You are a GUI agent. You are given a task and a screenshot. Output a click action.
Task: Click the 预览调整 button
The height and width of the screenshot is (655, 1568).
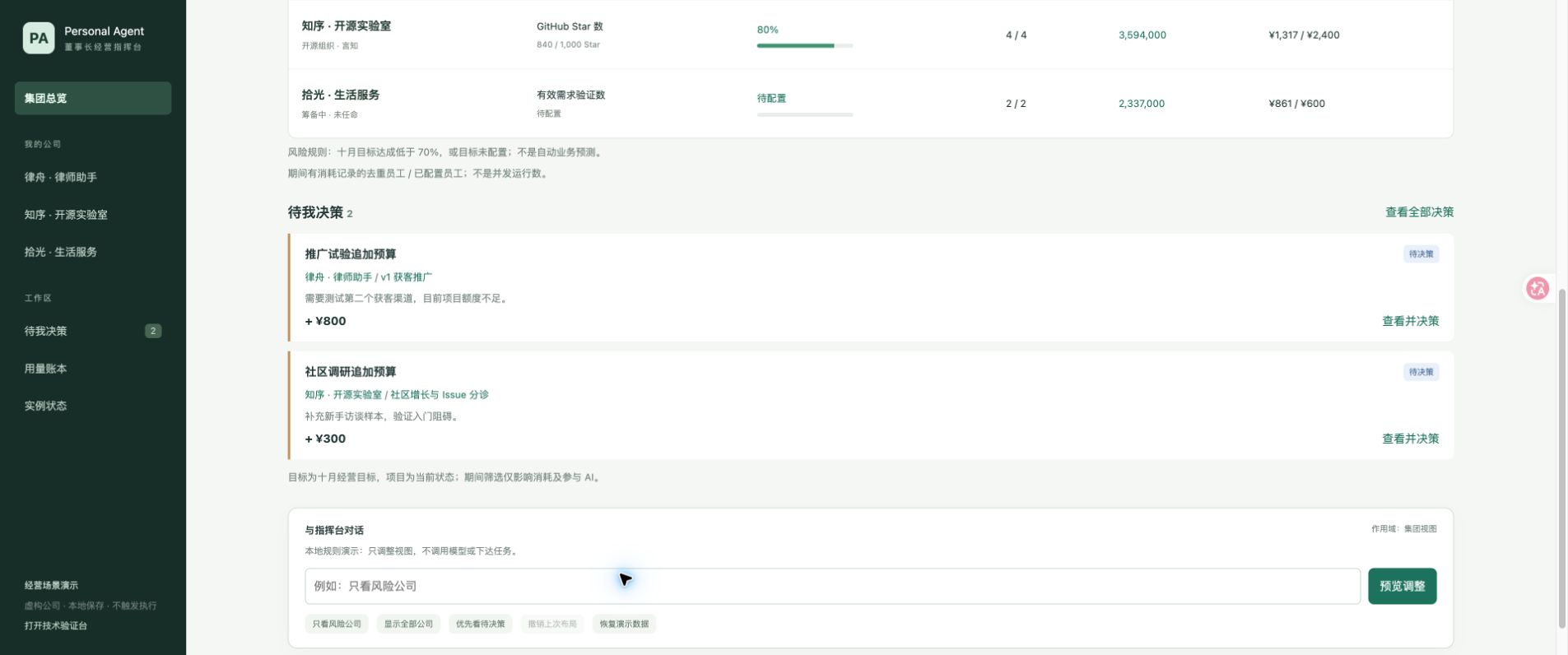pyautogui.click(x=1402, y=586)
